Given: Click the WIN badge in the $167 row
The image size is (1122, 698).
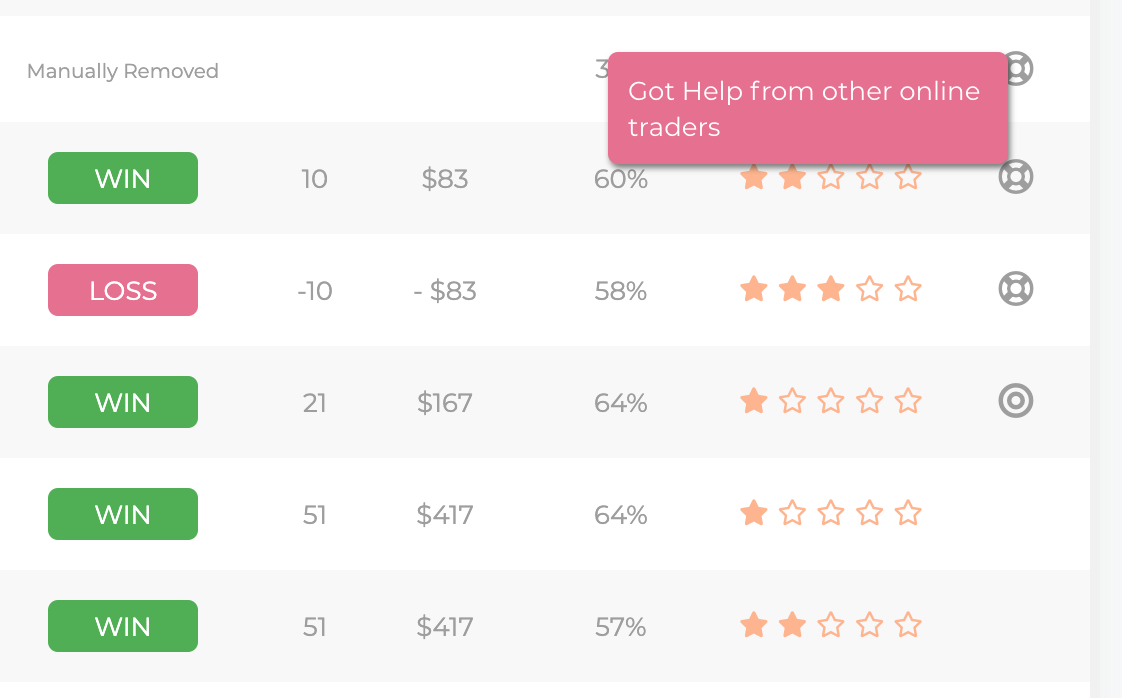Looking at the screenshot, I should point(123,402).
